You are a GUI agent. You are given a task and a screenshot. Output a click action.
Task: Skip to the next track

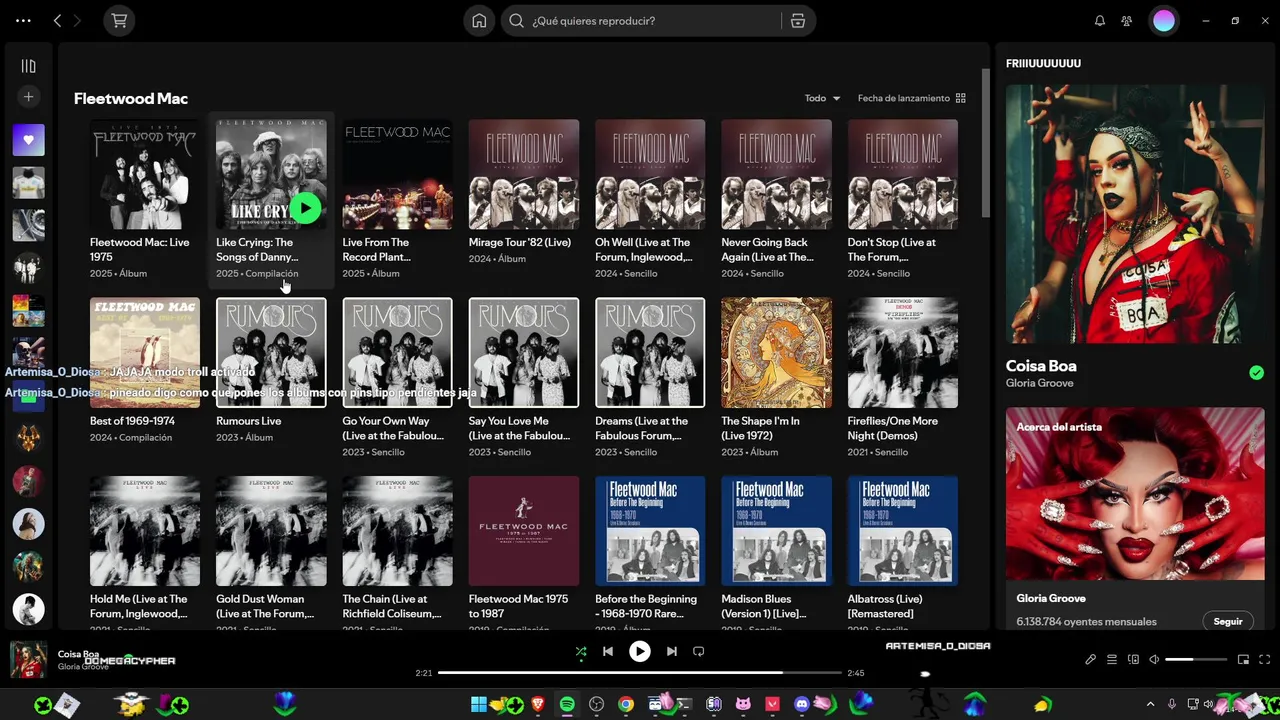pyautogui.click(x=672, y=651)
